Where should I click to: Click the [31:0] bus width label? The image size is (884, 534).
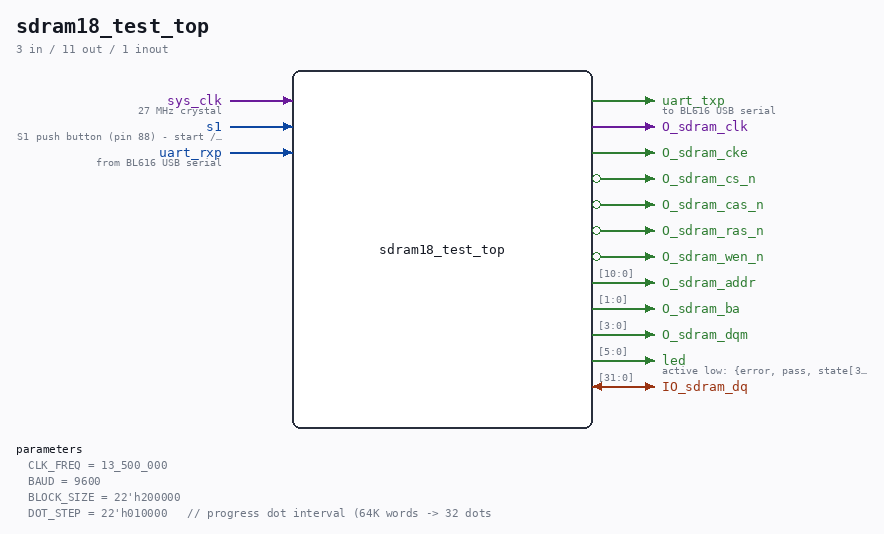click(616, 377)
